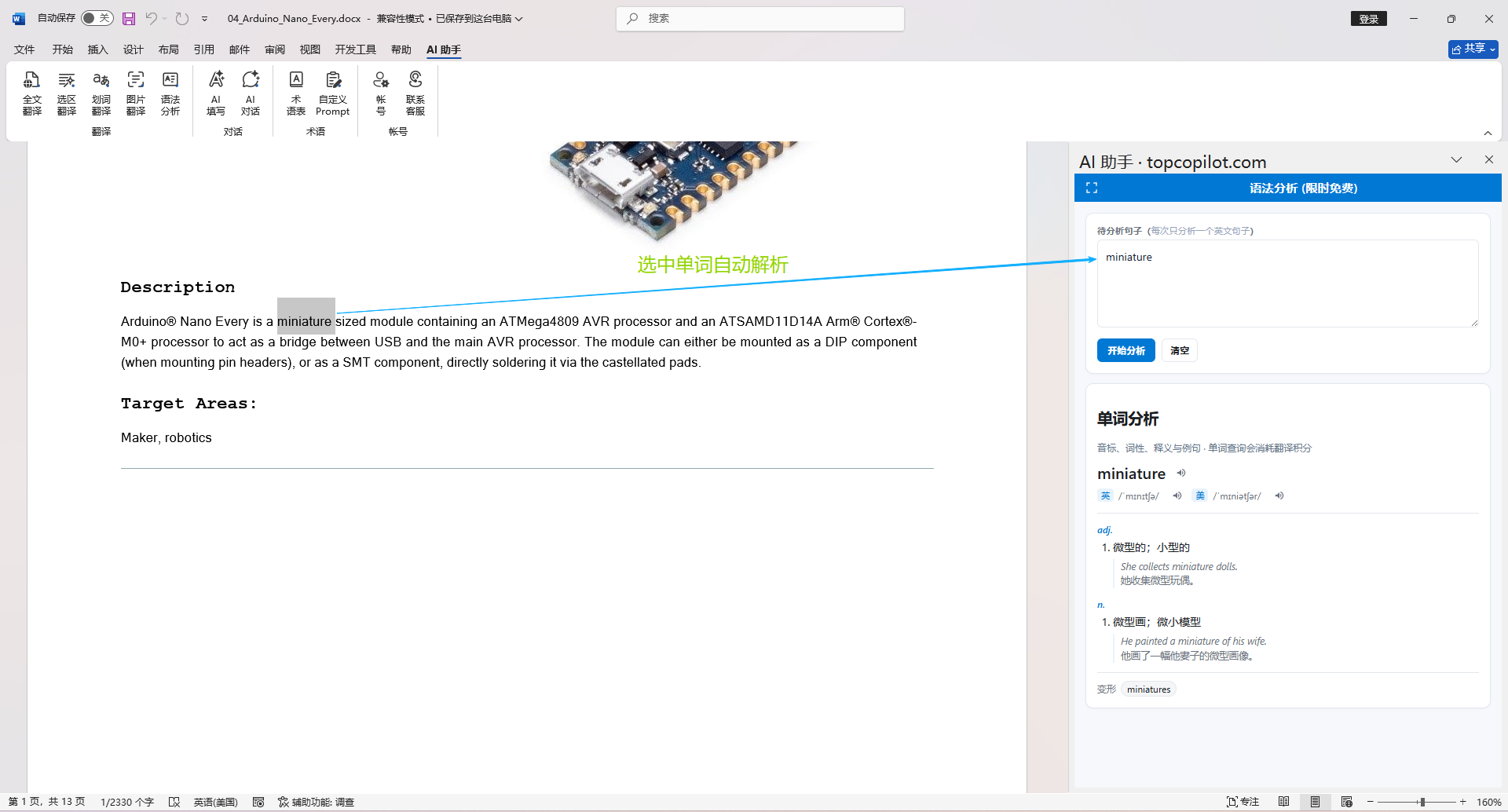Open the 术语表 glossary icon
The height and width of the screenshot is (812, 1508).
pos(296,93)
